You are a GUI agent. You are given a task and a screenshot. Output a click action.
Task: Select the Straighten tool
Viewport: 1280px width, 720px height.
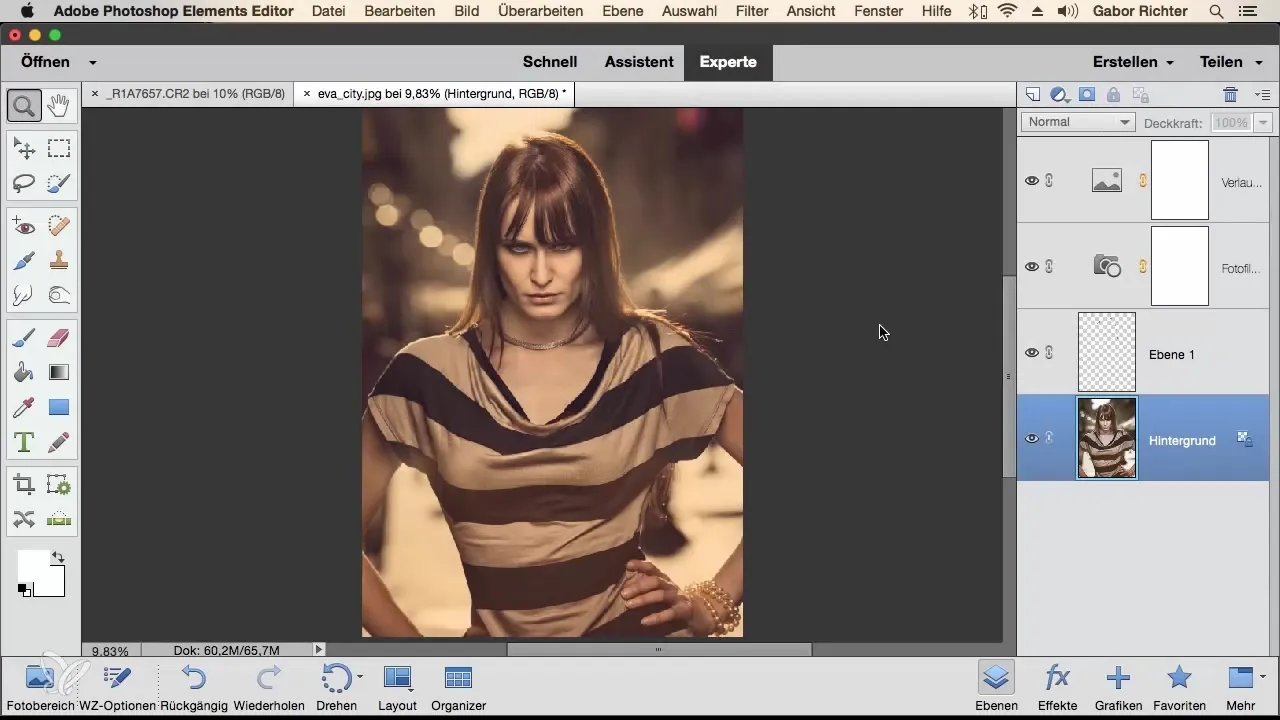(59, 519)
